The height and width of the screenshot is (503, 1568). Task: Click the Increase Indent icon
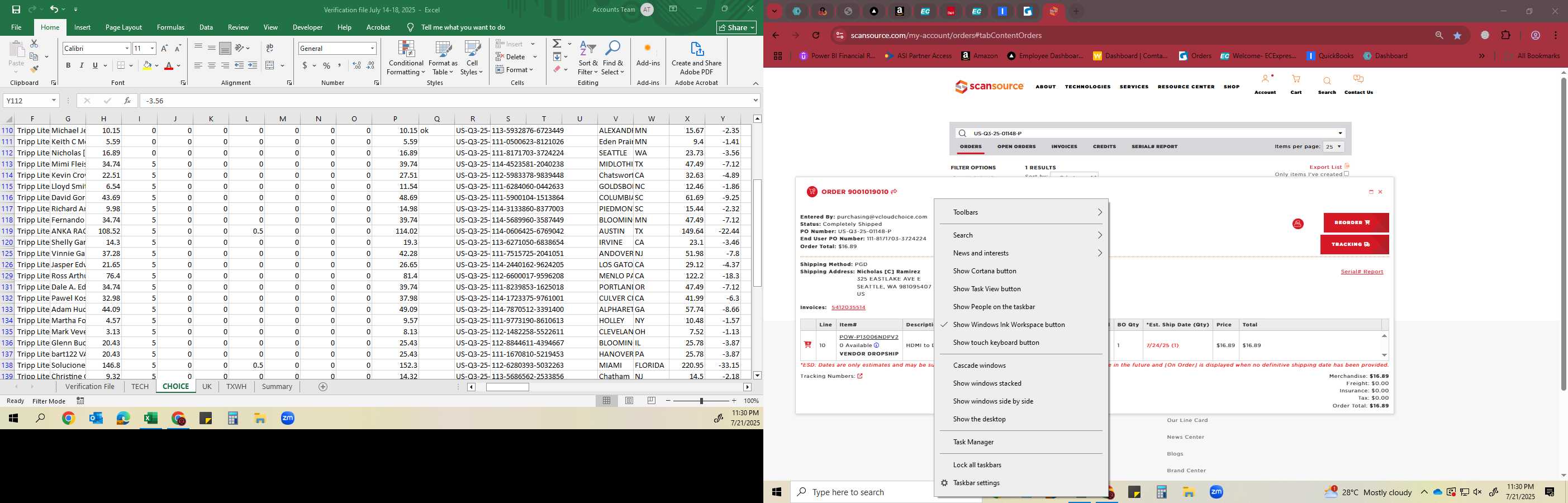click(253, 65)
